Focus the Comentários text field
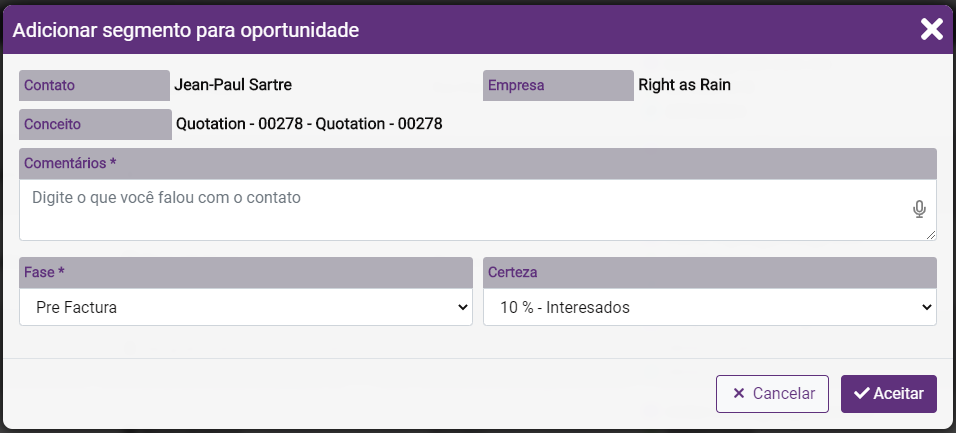The width and height of the screenshot is (956, 433). pyautogui.click(x=460, y=210)
